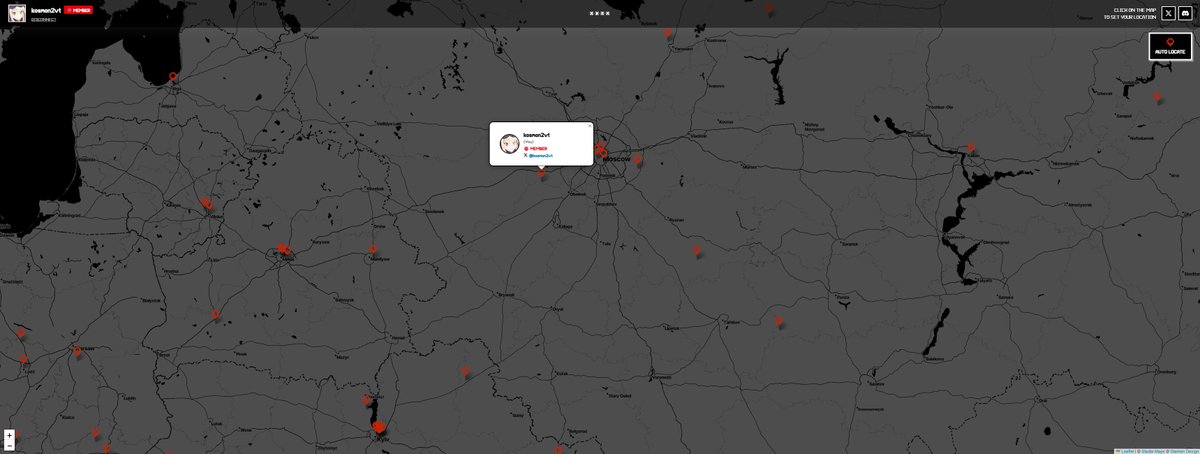Image resolution: width=1200 pixels, height=454 pixels.
Task: Open the @kosman2vt link in popup
Action: coord(540,155)
